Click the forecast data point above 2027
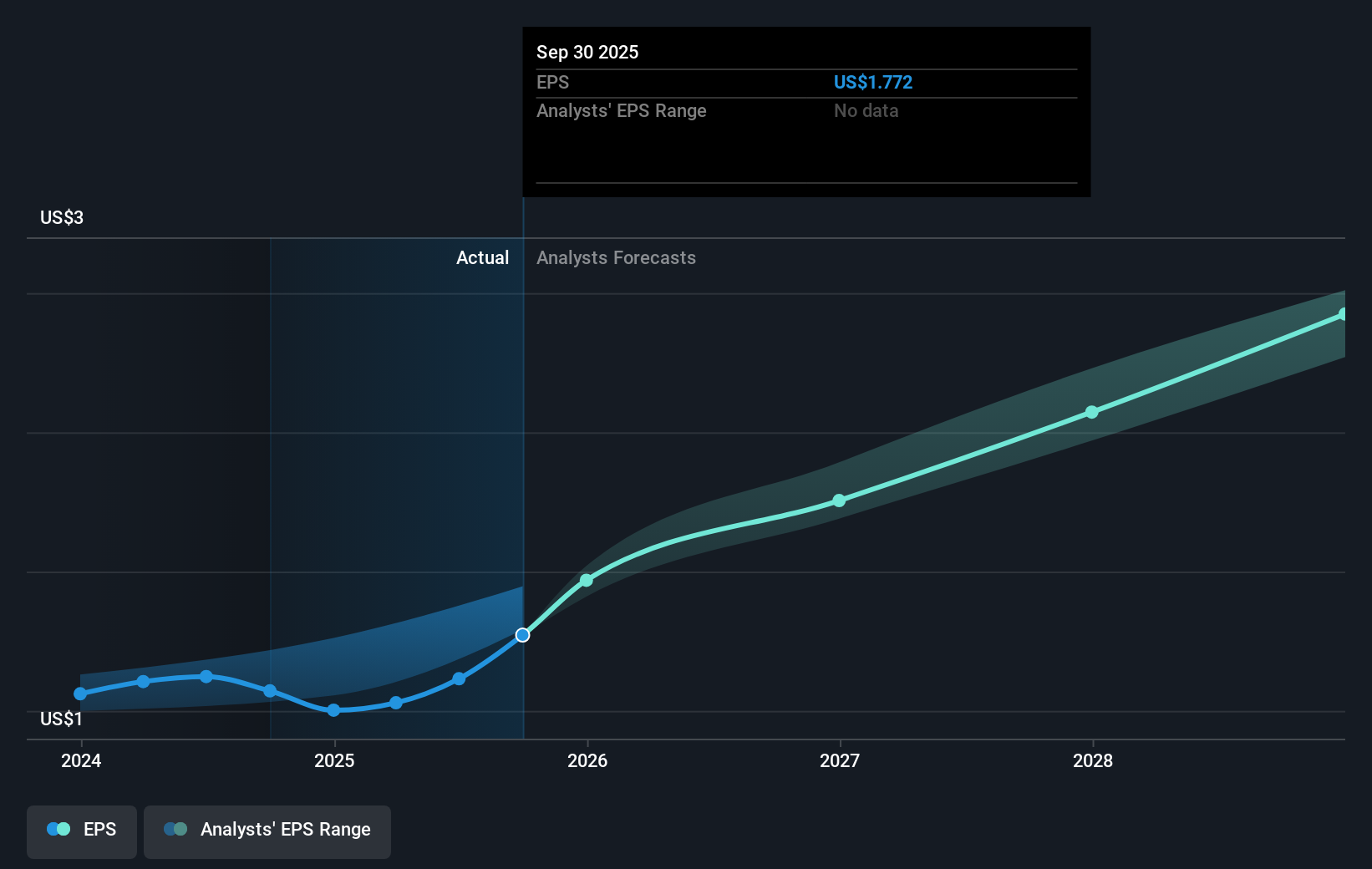1372x869 pixels. 839,501
